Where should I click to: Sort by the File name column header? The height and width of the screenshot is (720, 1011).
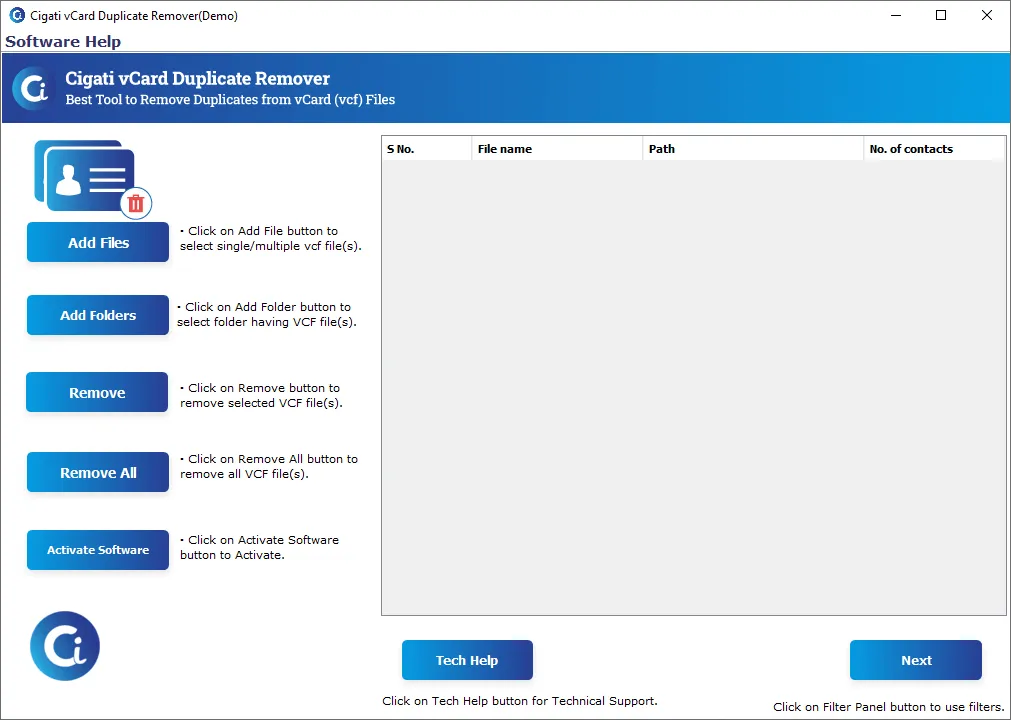click(557, 148)
